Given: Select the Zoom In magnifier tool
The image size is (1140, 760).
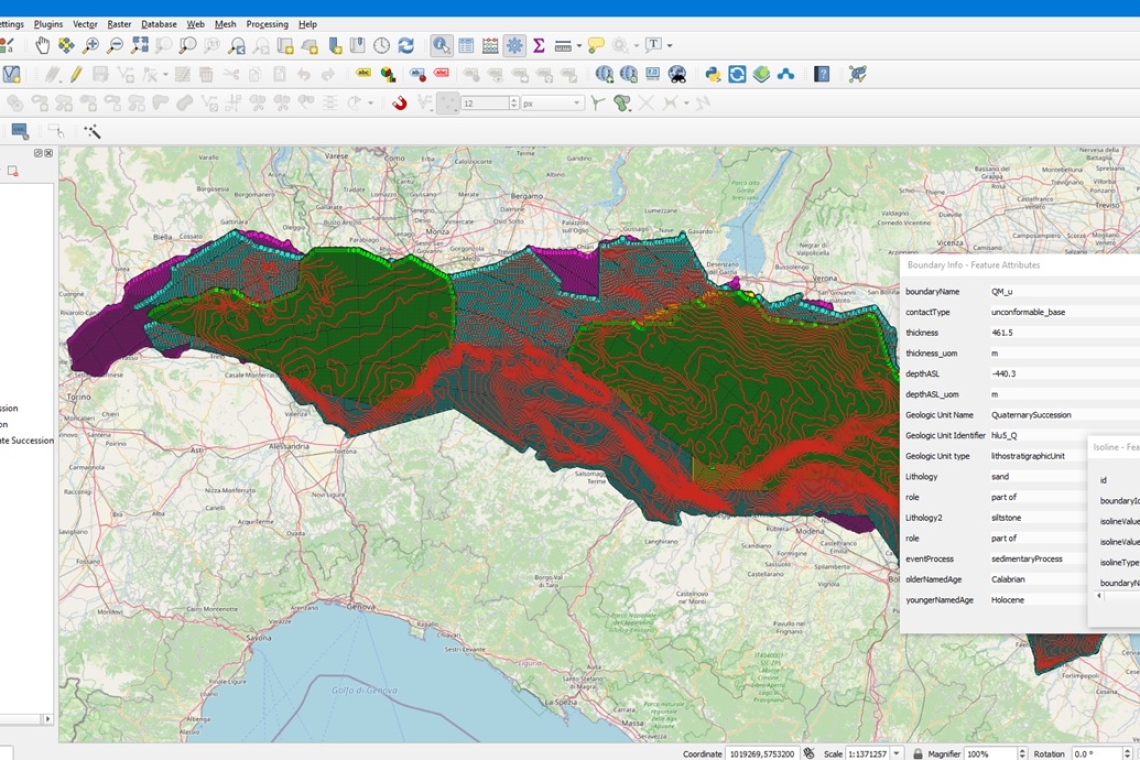Looking at the screenshot, I should [91, 46].
